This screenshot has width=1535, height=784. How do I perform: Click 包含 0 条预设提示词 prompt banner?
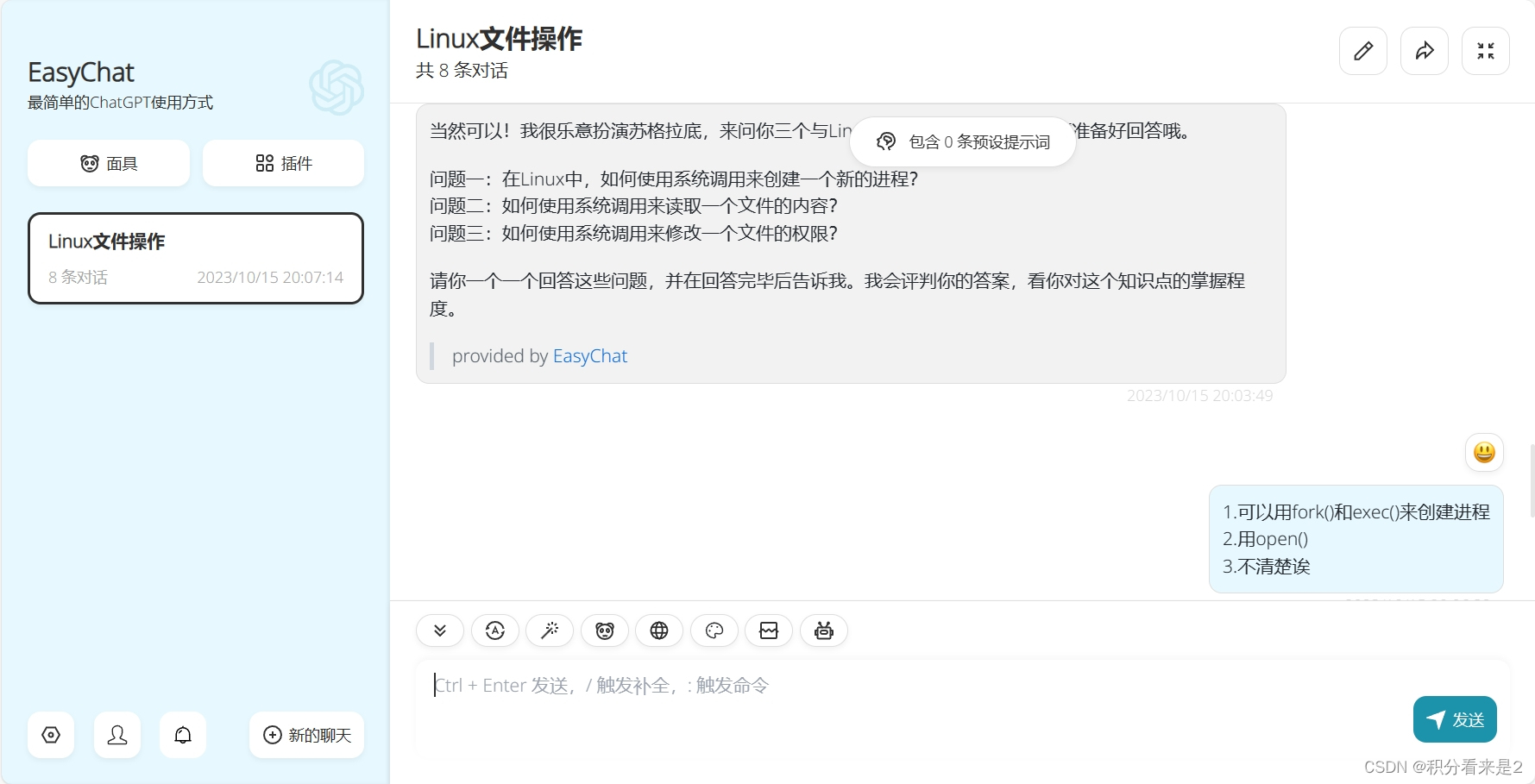coord(963,141)
